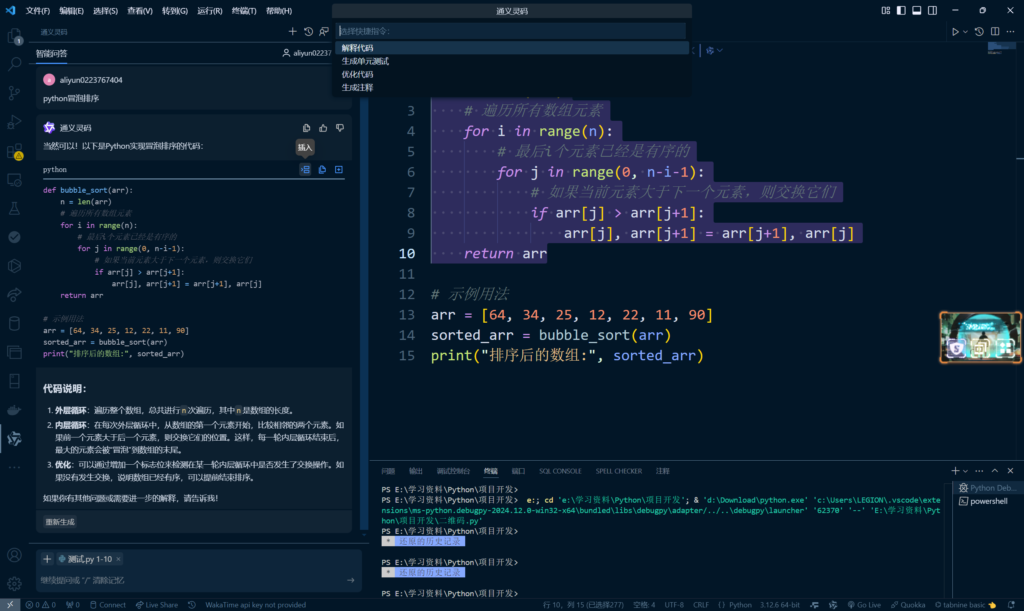Click the thumbs up icon on Tongyi response
The image size is (1024, 611).
coord(323,128)
